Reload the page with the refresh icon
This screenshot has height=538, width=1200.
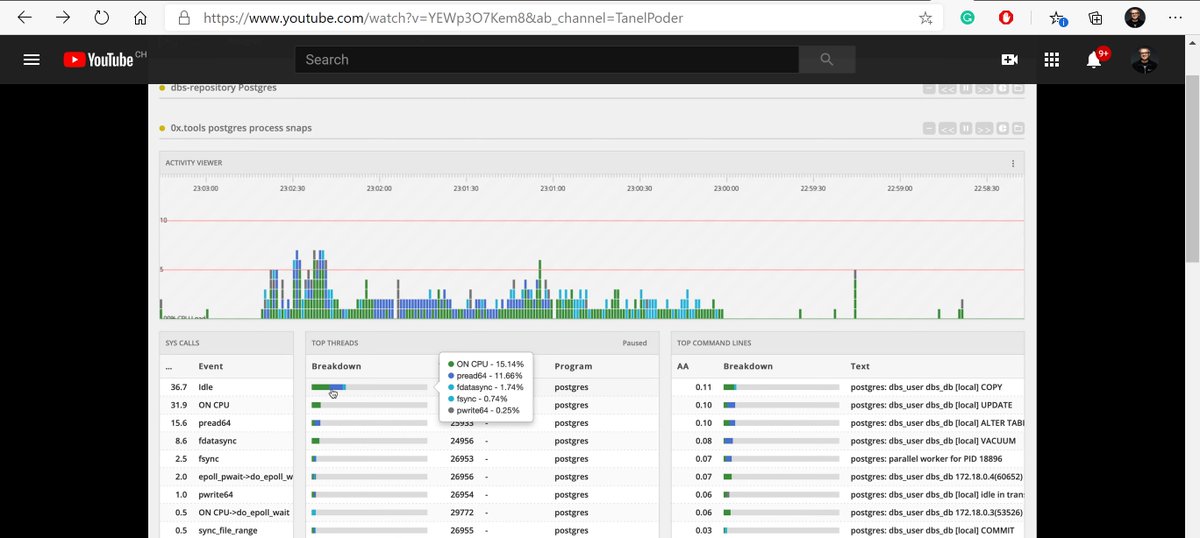tap(101, 18)
